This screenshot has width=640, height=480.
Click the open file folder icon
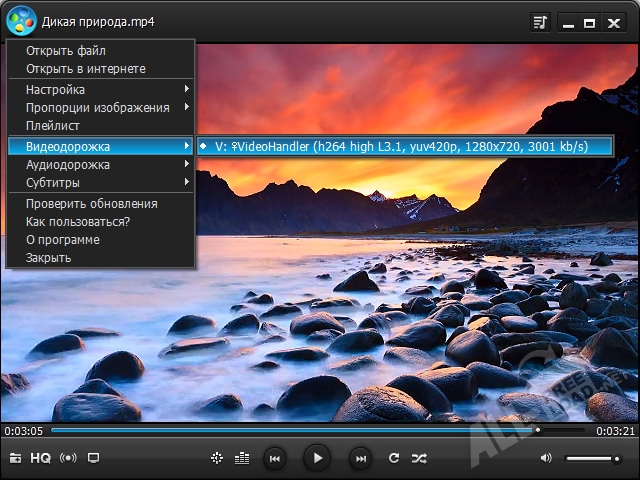(15, 458)
